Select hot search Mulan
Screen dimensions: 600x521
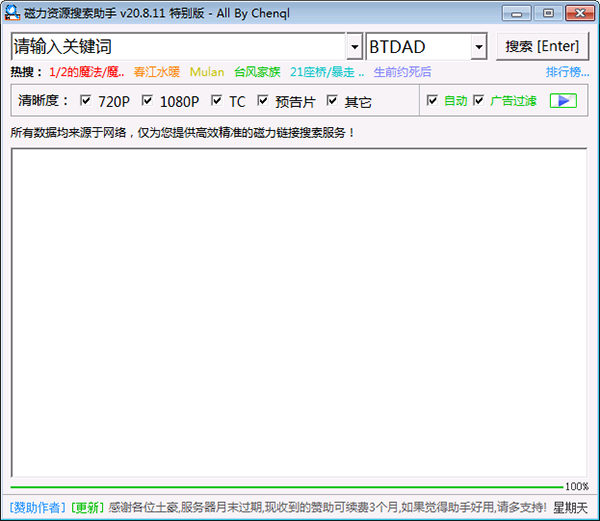(x=207, y=72)
